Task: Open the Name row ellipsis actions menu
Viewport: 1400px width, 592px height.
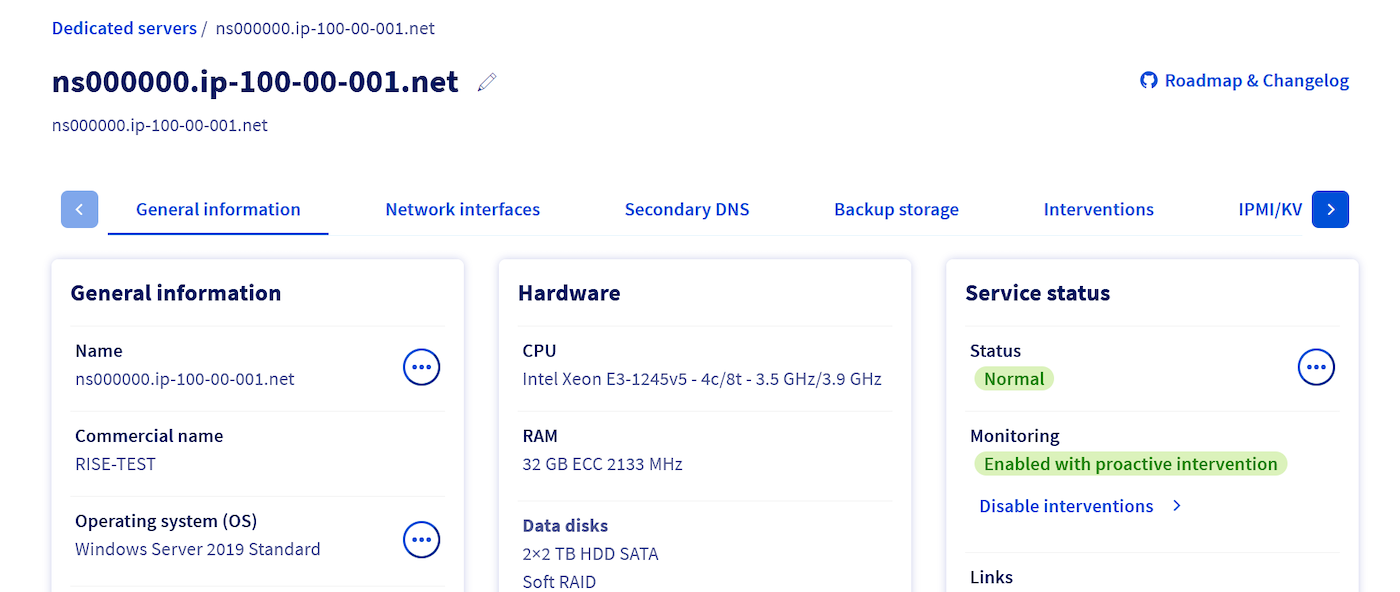Action: point(421,367)
